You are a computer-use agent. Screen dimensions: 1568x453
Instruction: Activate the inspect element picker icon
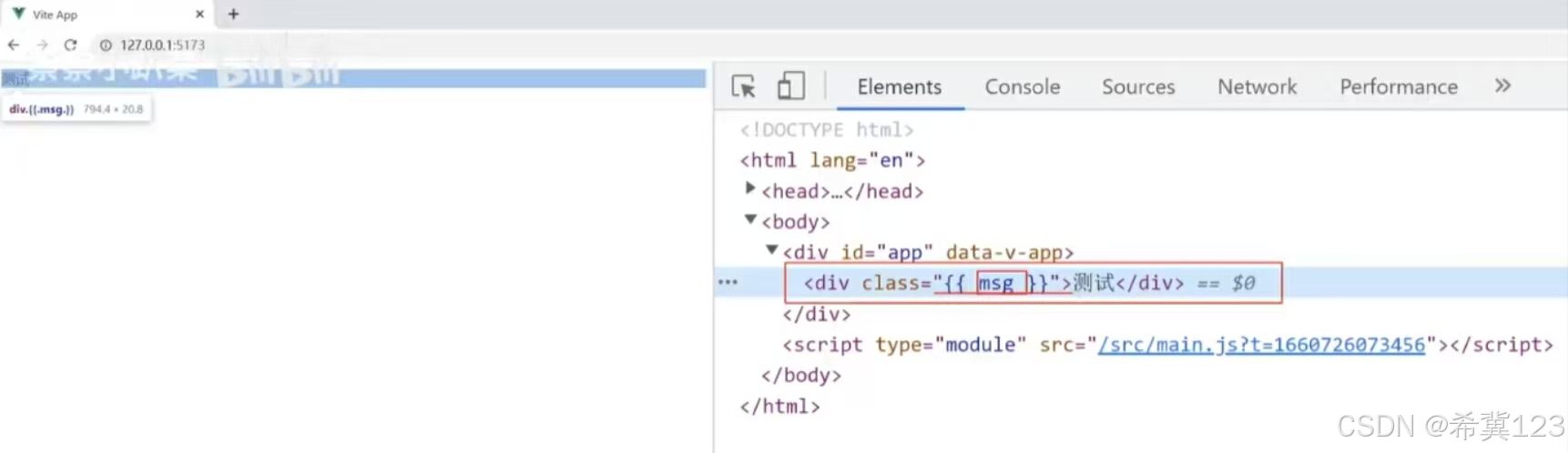744,86
